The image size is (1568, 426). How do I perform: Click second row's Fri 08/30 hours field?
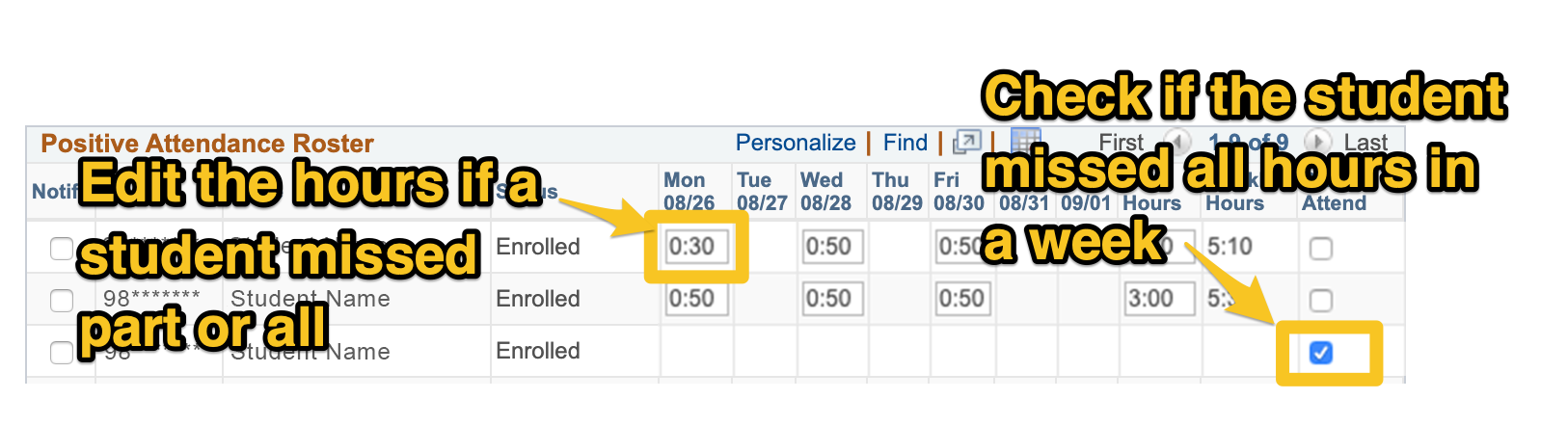click(961, 299)
